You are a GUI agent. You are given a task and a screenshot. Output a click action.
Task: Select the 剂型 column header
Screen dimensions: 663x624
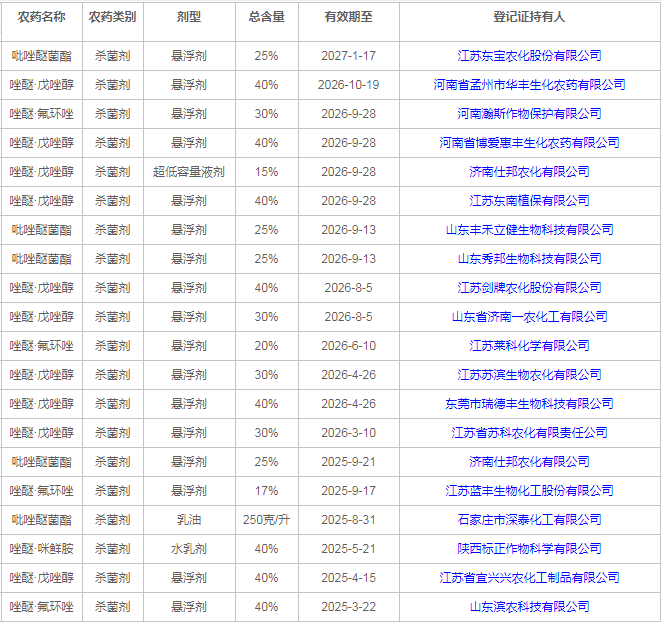coord(189,17)
